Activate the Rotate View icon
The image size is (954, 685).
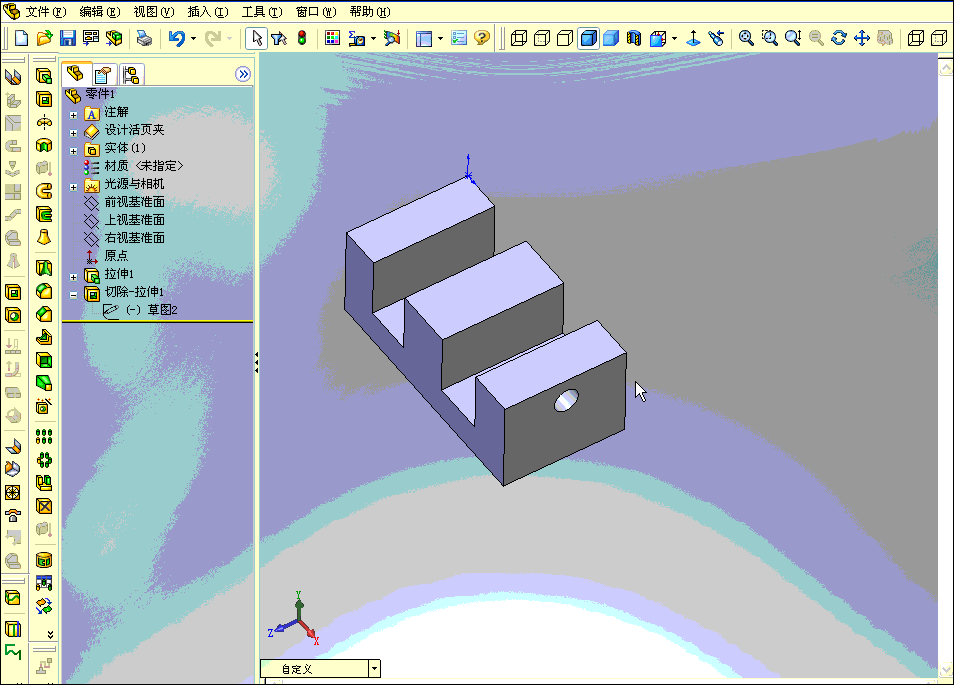839,38
